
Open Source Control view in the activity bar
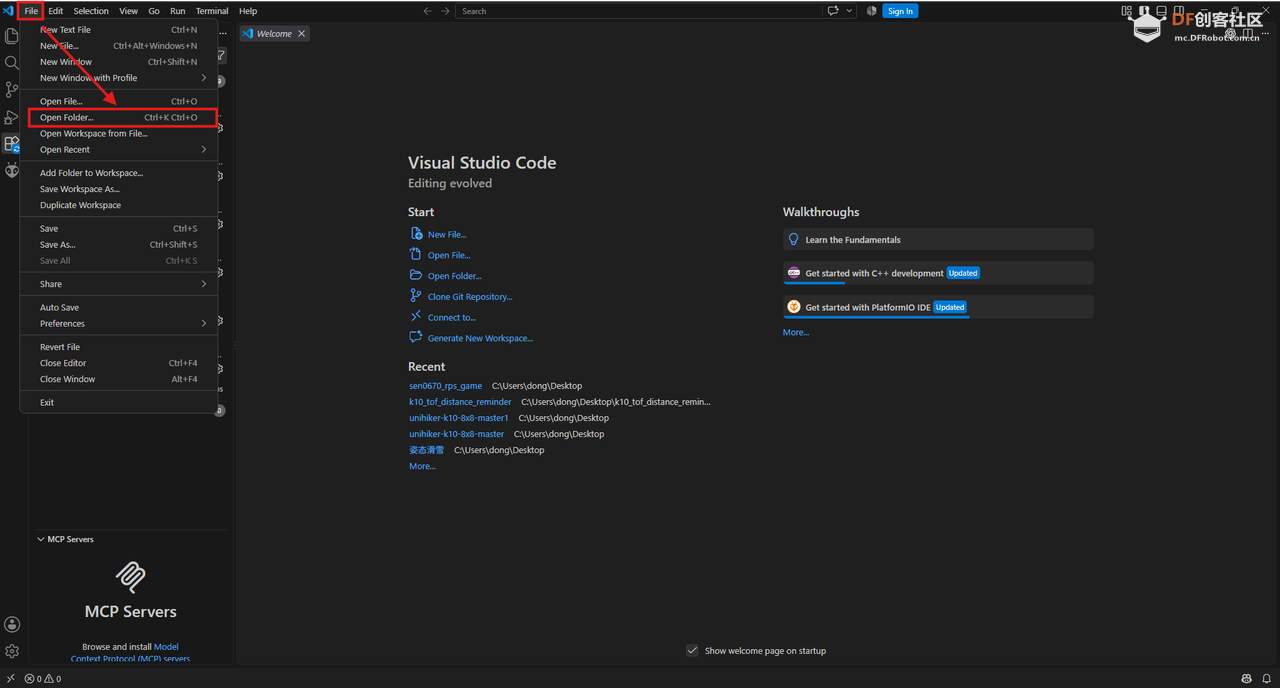tap(12, 90)
